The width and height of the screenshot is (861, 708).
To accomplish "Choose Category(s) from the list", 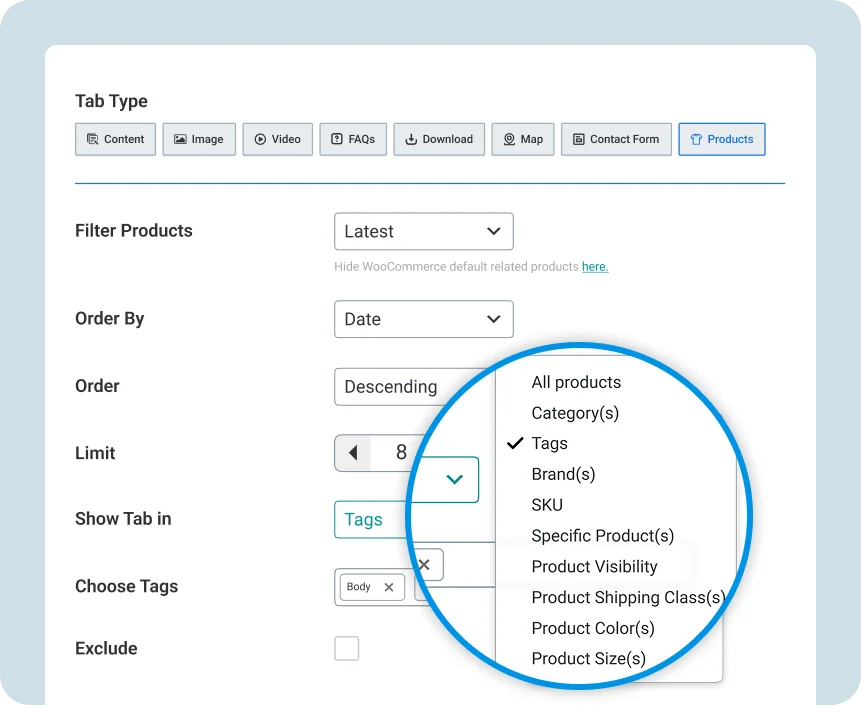I will pyautogui.click(x=575, y=413).
